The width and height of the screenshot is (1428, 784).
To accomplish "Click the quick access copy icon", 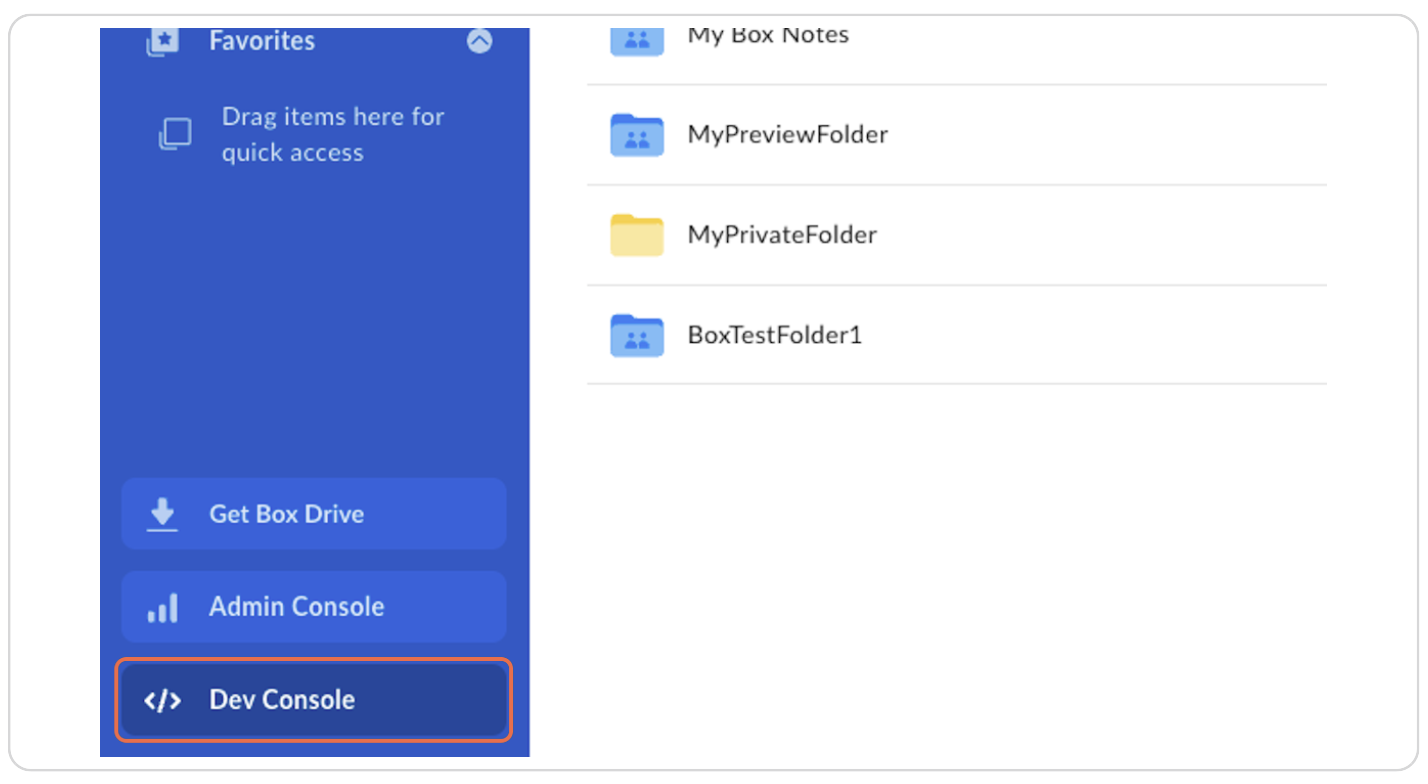I will point(175,134).
